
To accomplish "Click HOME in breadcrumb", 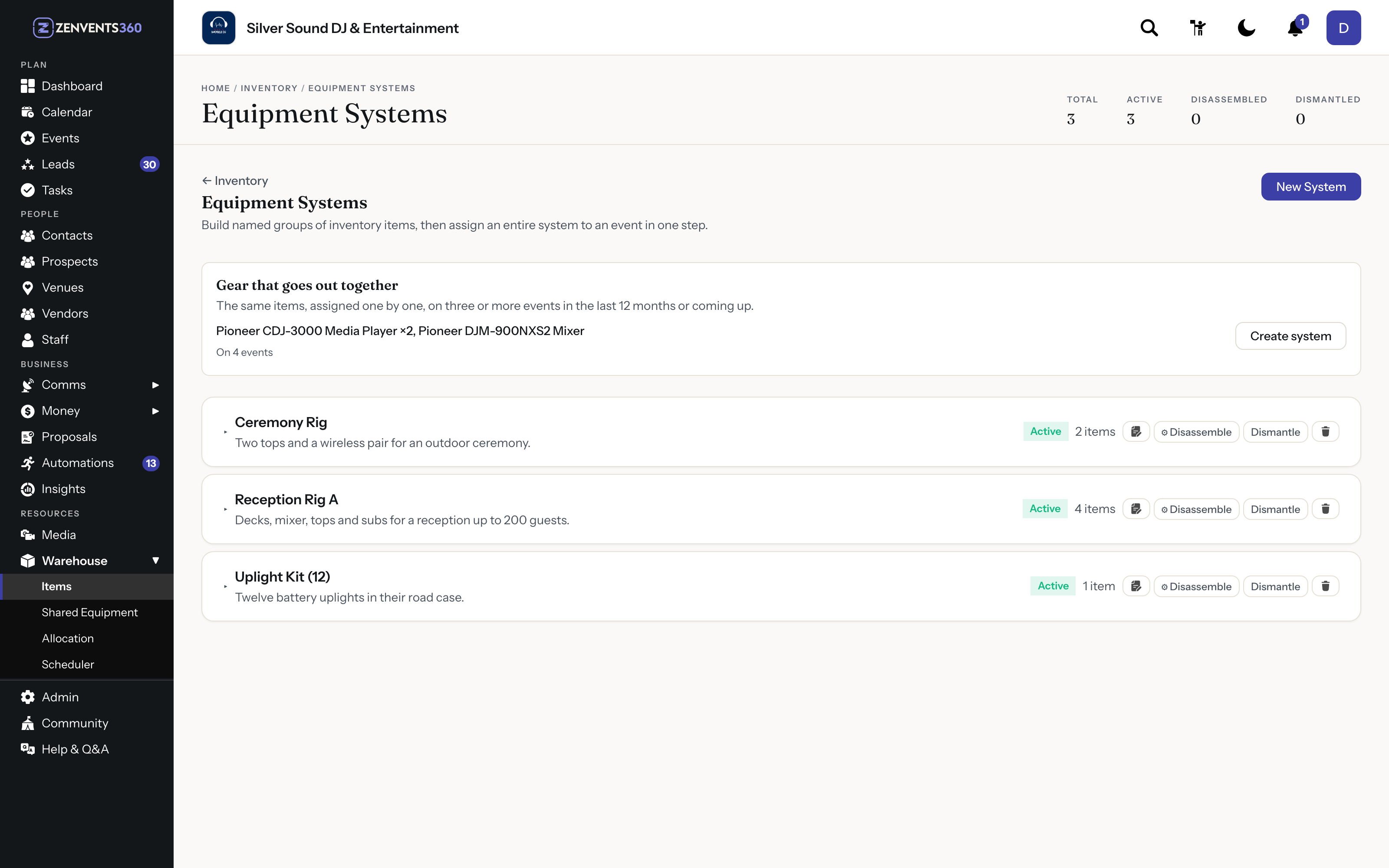I will click(x=215, y=89).
